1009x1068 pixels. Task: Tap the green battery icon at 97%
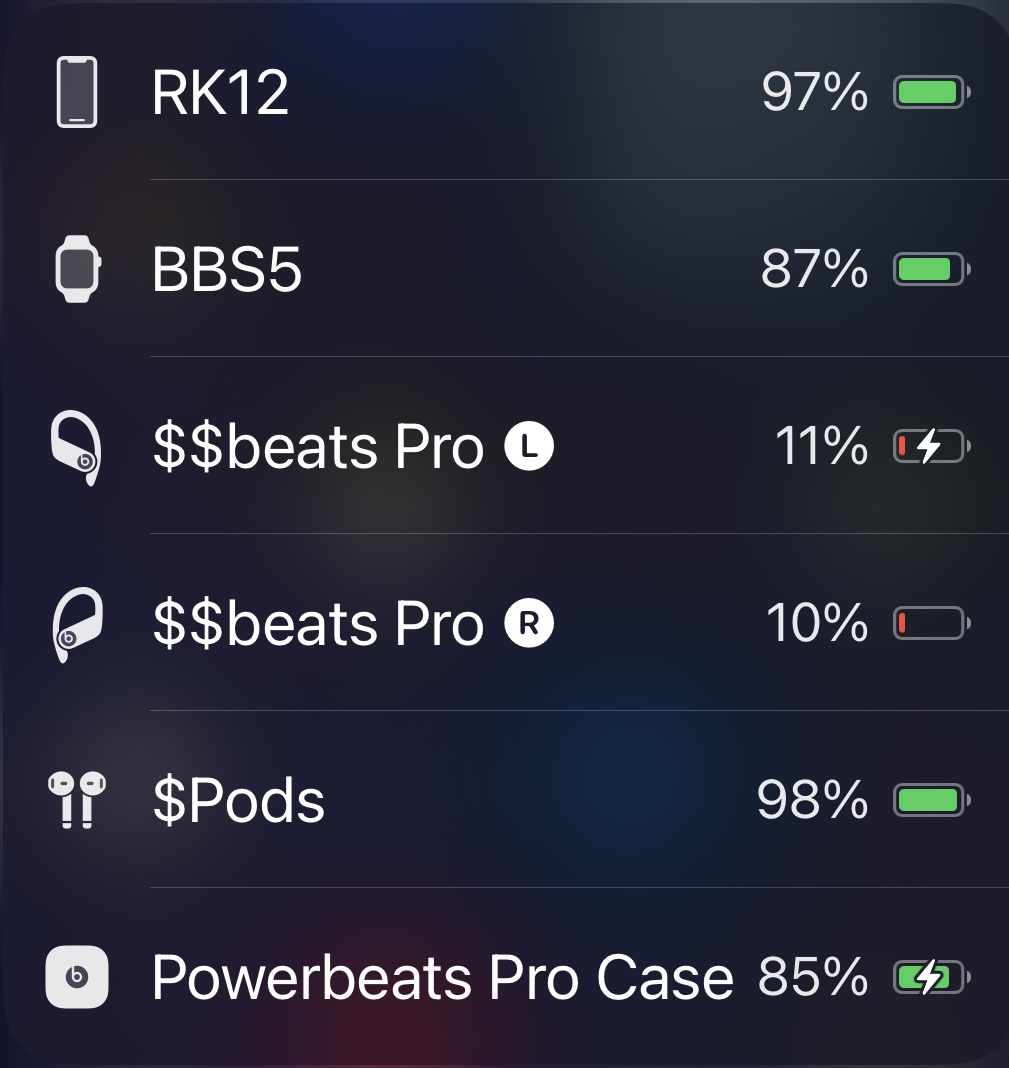coord(931,92)
